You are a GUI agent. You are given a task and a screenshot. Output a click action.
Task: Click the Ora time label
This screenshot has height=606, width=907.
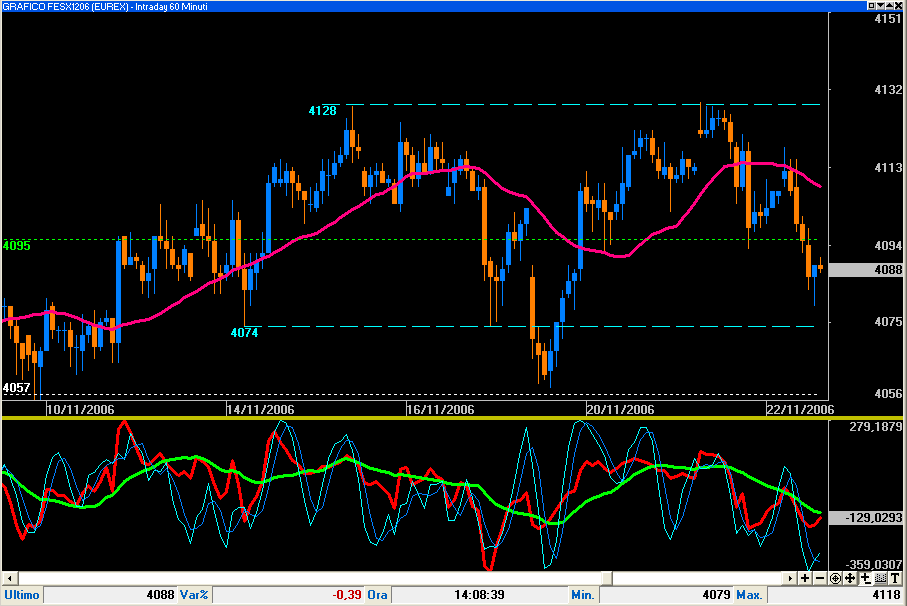(x=378, y=595)
